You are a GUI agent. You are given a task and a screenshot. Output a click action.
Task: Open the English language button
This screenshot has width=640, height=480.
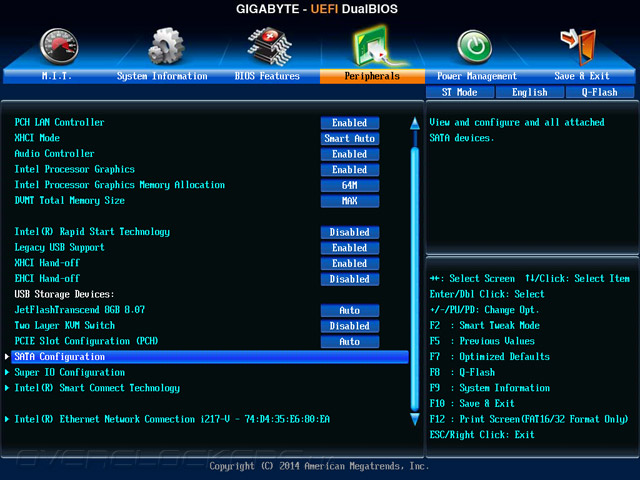[530, 92]
